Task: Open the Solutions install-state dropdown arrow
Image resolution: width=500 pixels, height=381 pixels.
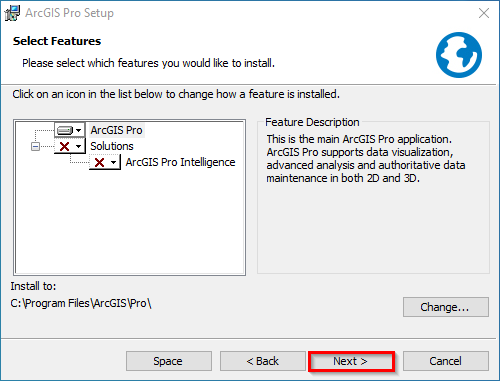Action: [x=79, y=146]
